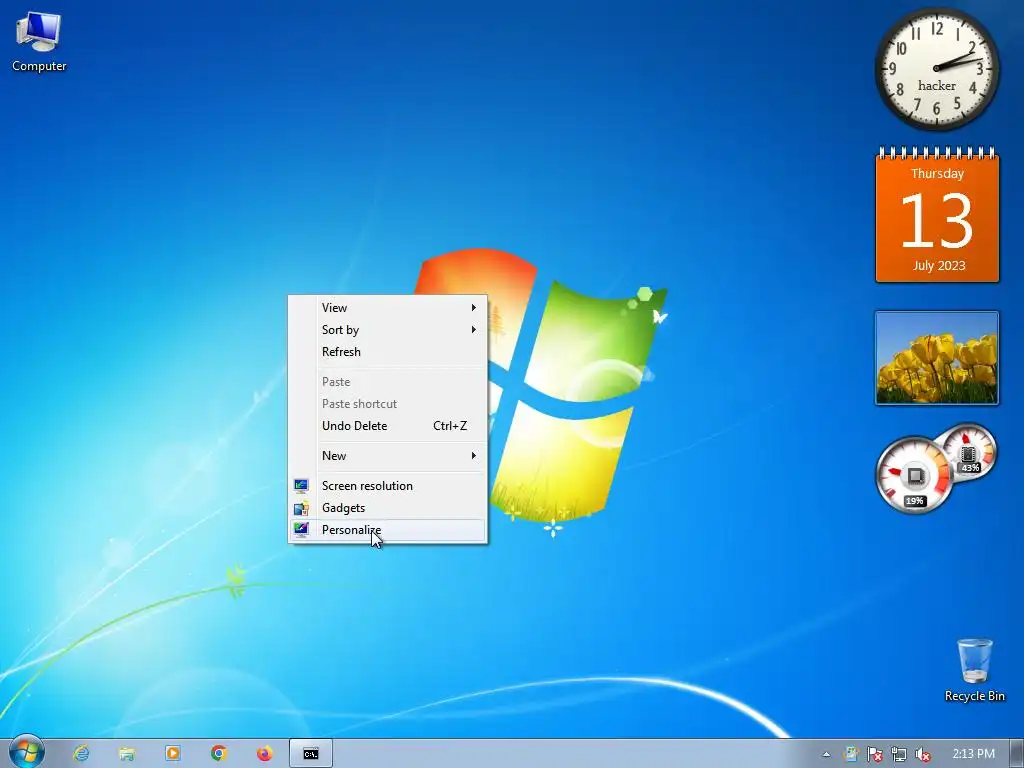
Task: Open Gadgets from the context menu
Action: coord(388,508)
